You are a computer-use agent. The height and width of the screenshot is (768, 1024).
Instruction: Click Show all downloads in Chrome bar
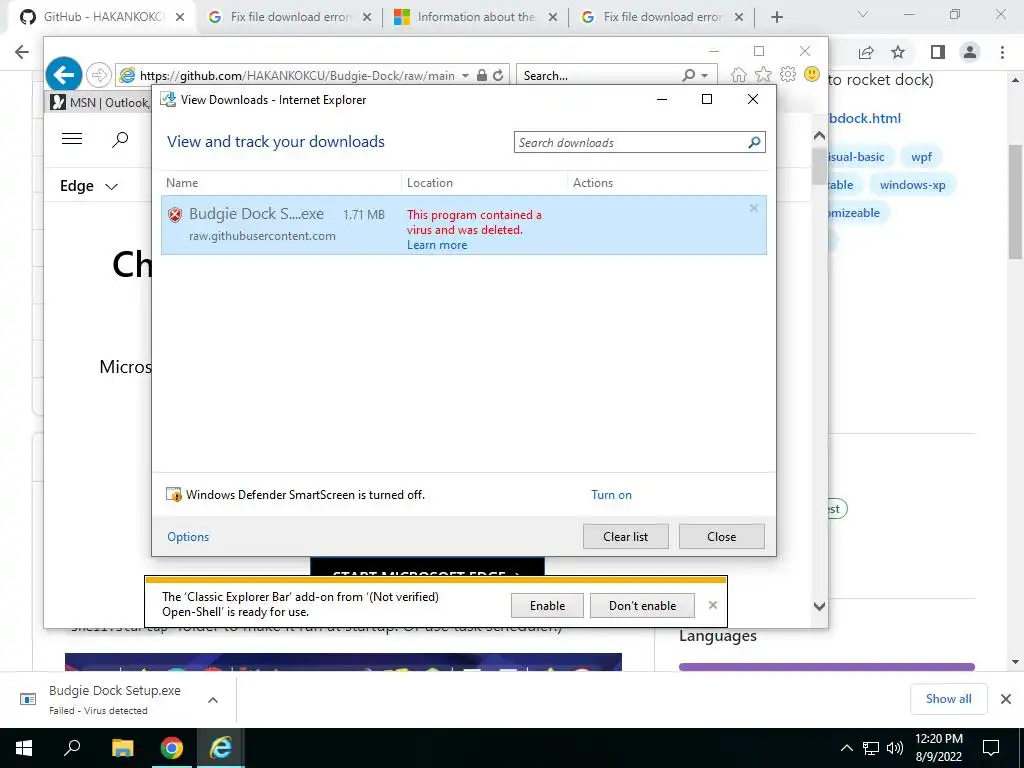click(948, 699)
